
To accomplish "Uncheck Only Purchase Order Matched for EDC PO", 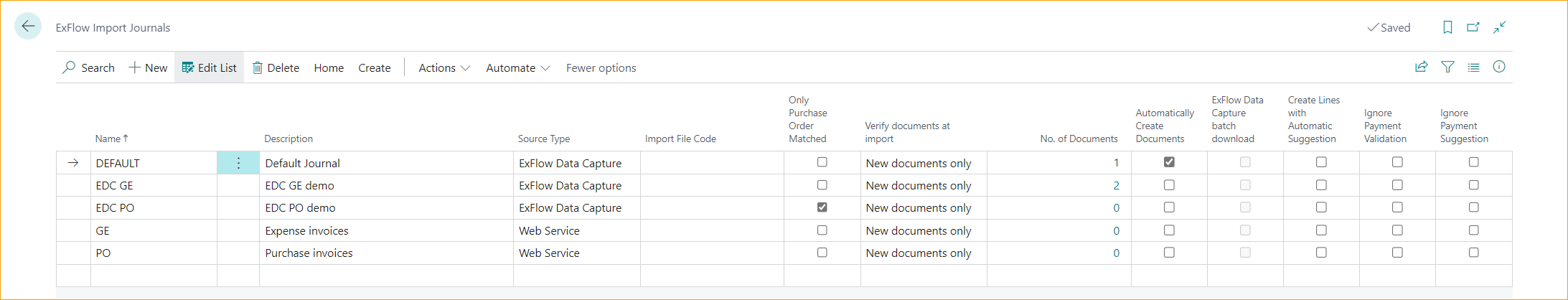I will [x=822, y=207].
